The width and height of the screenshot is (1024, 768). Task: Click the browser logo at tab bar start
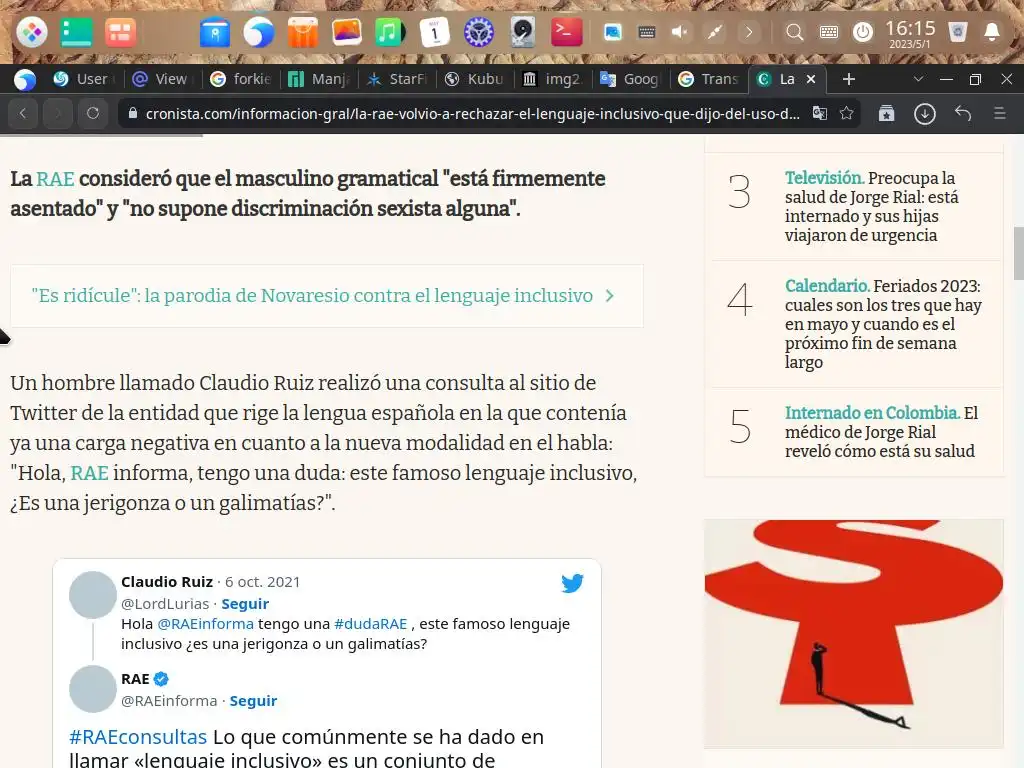[x=25, y=80]
